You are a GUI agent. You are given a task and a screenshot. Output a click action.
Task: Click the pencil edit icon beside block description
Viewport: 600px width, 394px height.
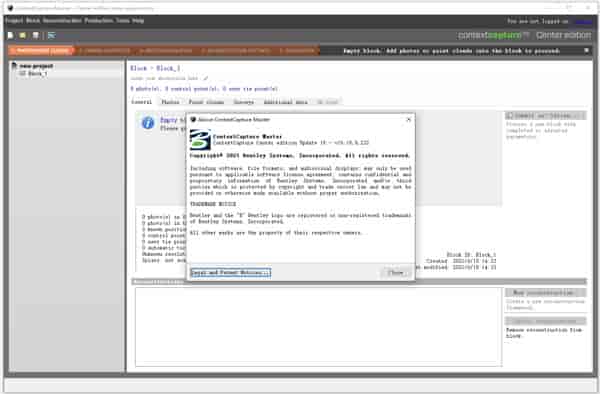tap(205, 78)
